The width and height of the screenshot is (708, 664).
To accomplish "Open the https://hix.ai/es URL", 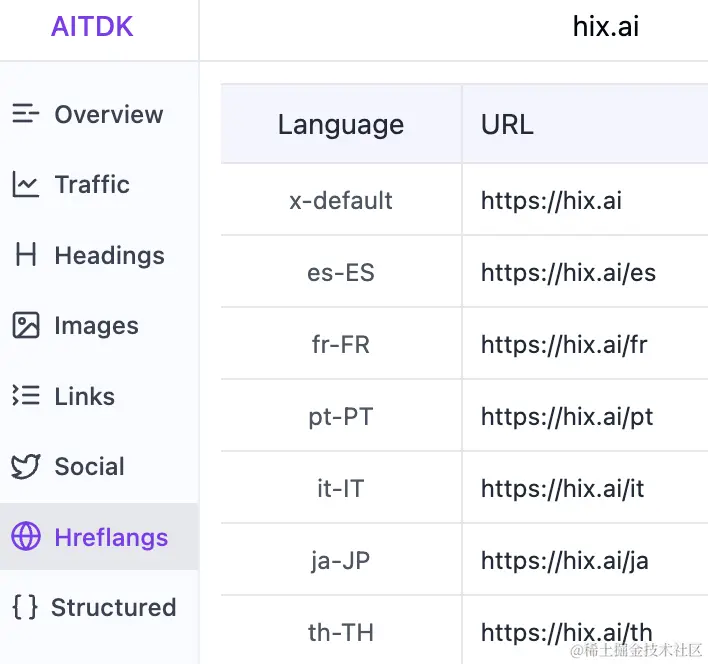I will click(568, 272).
